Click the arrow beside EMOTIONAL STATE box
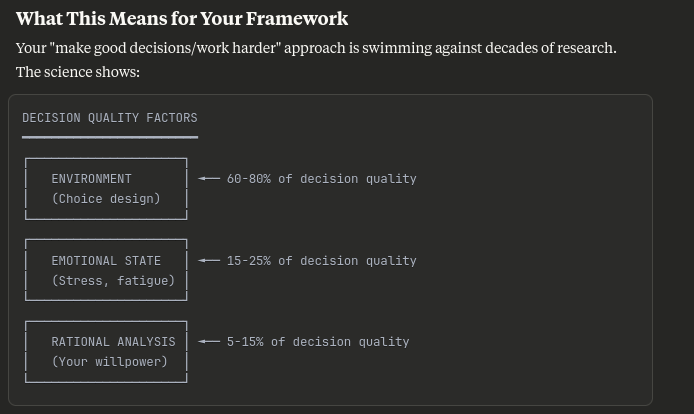Image resolution: width=694 pixels, height=414 pixels. (x=209, y=260)
